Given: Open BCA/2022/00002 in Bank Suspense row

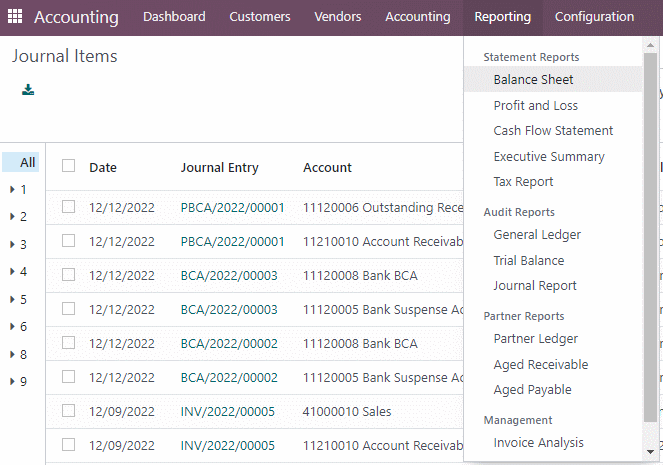Looking at the screenshot, I should (x=229, y=377).
